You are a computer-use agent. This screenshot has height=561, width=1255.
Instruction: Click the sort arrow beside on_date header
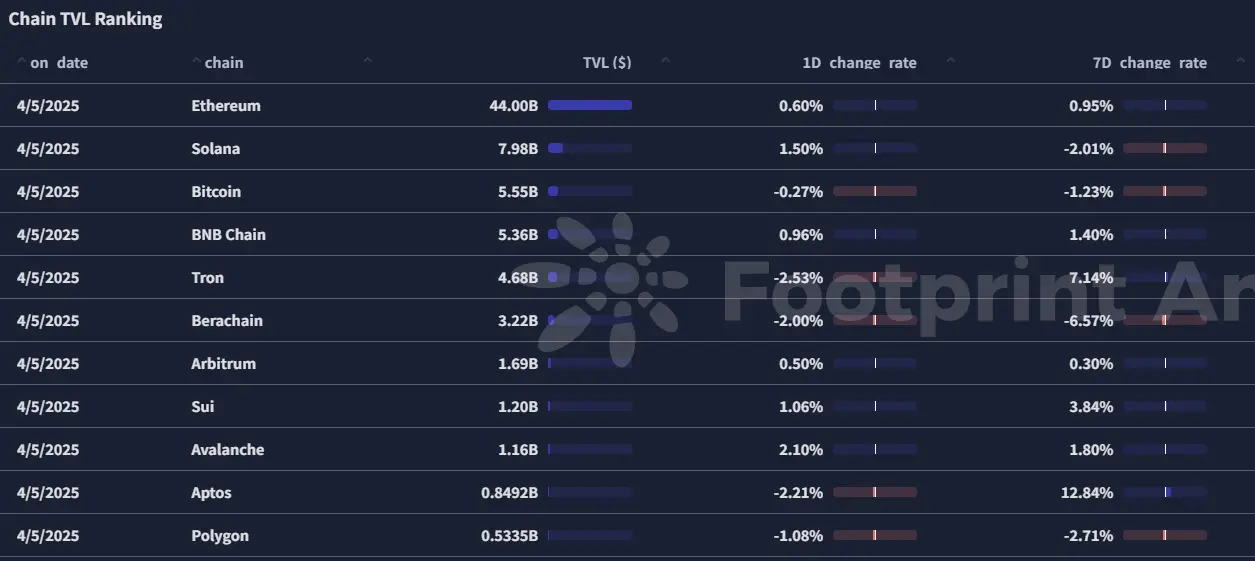tap(21, 62)
